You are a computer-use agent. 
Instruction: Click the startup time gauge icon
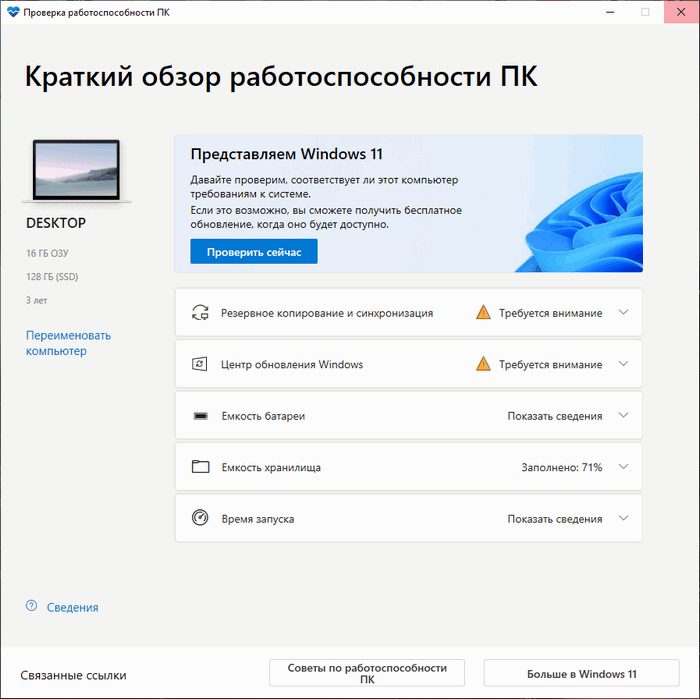[200, 518]
